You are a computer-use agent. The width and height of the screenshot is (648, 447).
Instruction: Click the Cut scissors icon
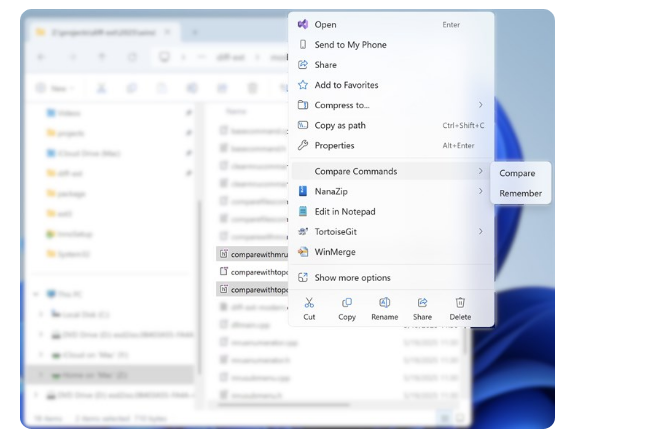(309, 302)
